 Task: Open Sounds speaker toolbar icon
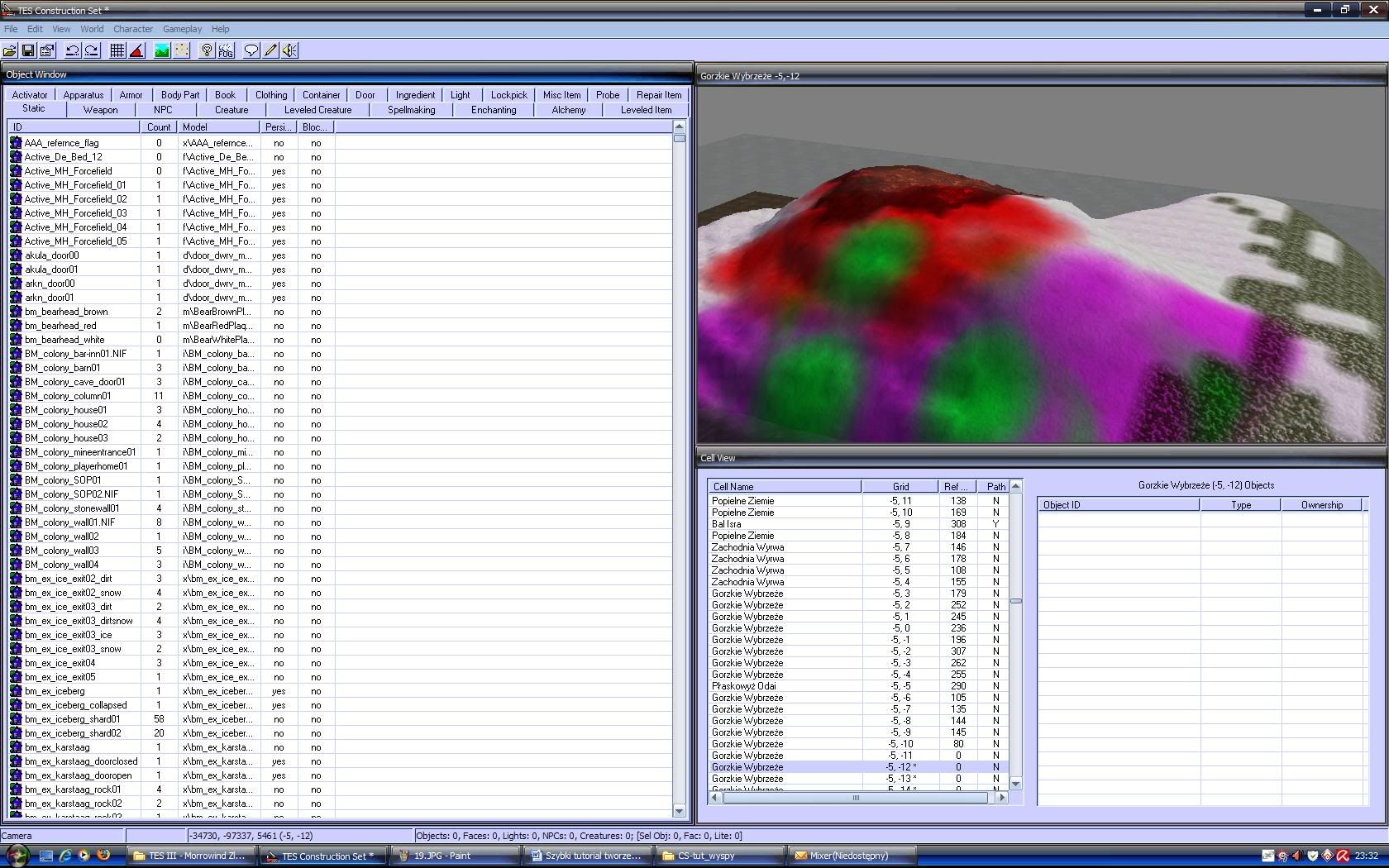(x=289, y=50)
